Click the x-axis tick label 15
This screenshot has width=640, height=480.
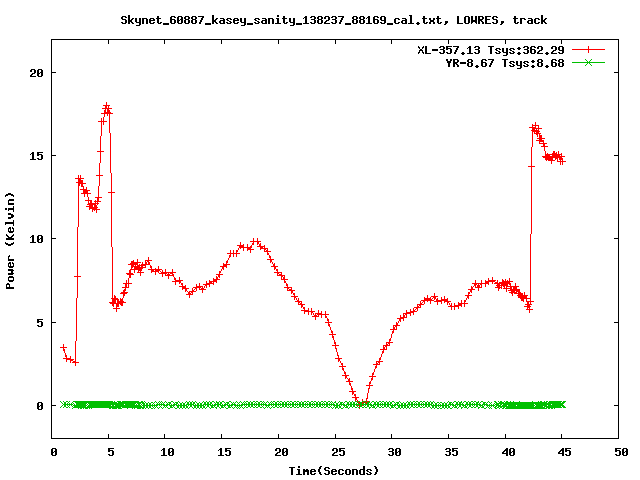click(x=224, y=452)
